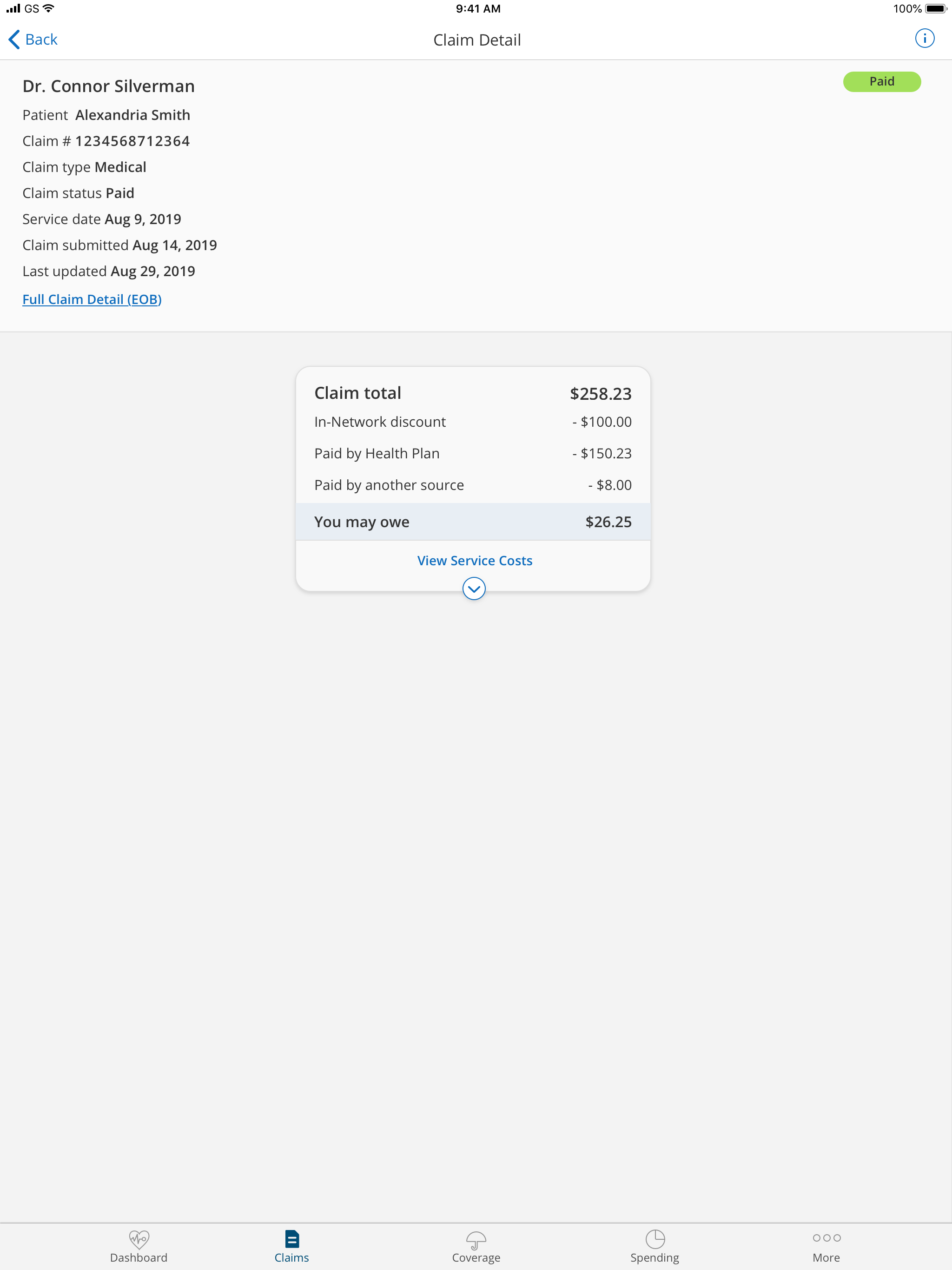Open the info icon in the top right
The width and height of the screenshot is (952, 1270).
pyautogui.click(x=925, y=38)
